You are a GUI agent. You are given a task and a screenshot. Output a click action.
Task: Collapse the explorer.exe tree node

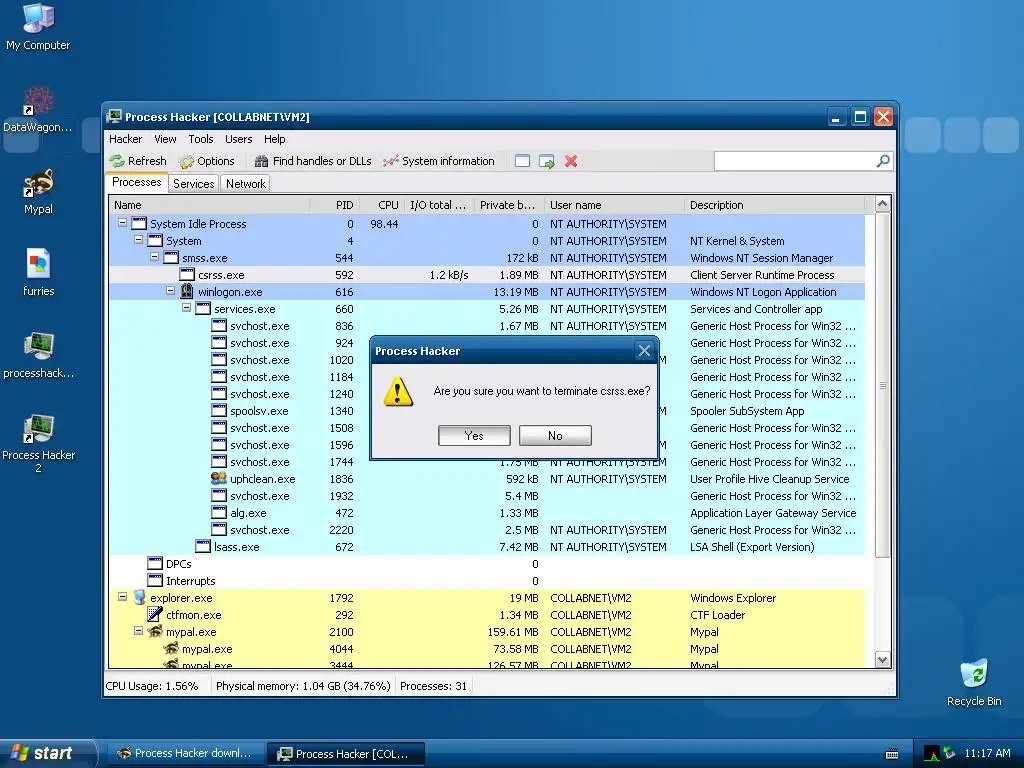[x=122, y=596]
